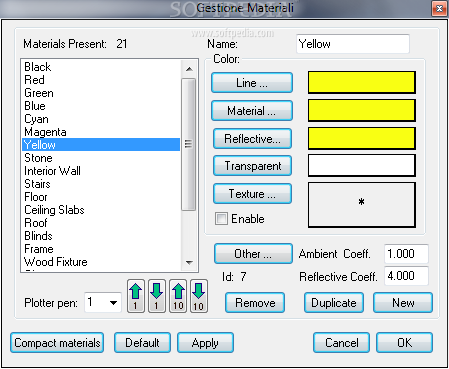This screenshot has height=369, width=449.
Task: Click the Material yellow color swatch
Action: [362, 110]
